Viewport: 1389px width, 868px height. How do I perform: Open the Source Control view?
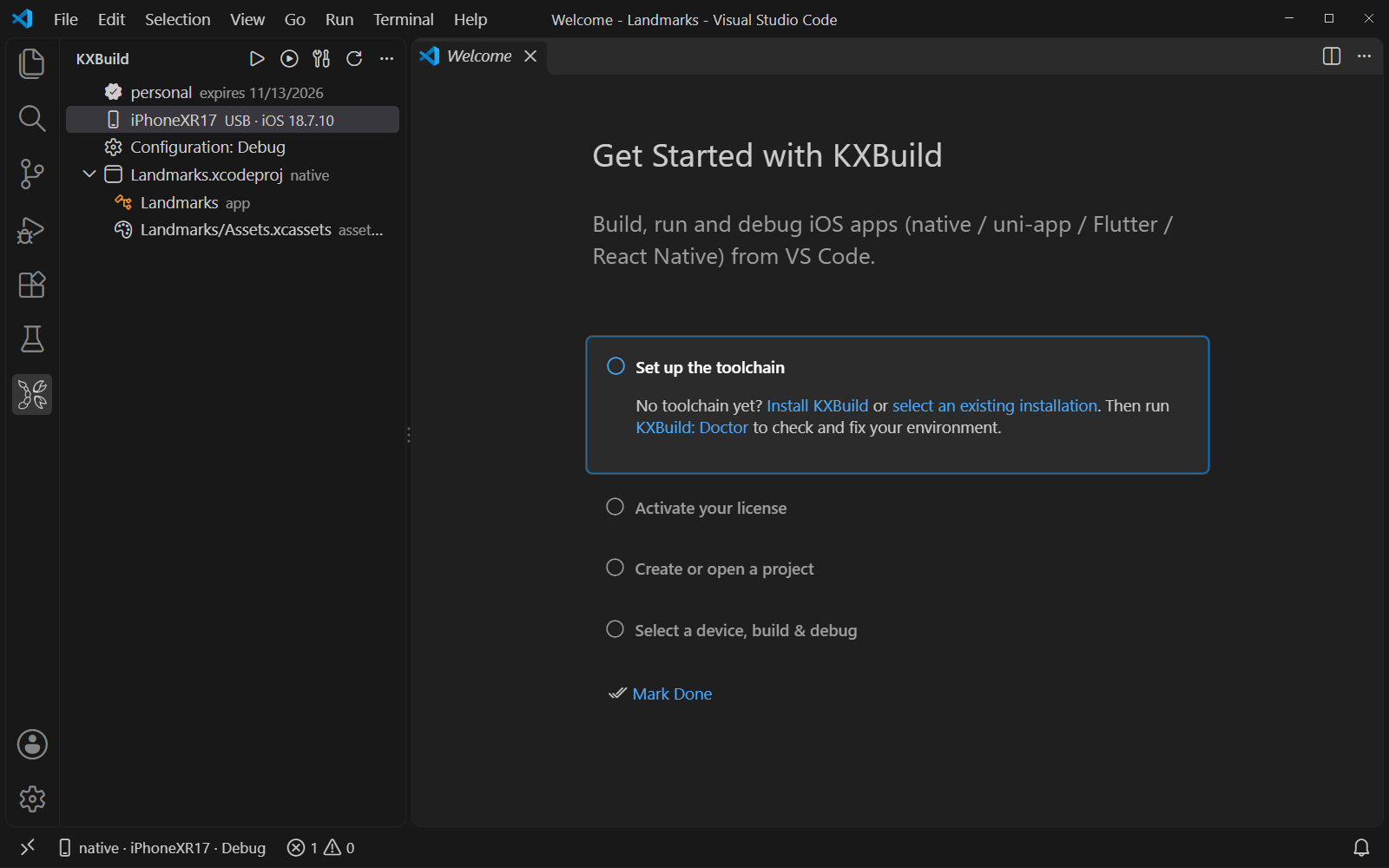[x=32, y=174]
